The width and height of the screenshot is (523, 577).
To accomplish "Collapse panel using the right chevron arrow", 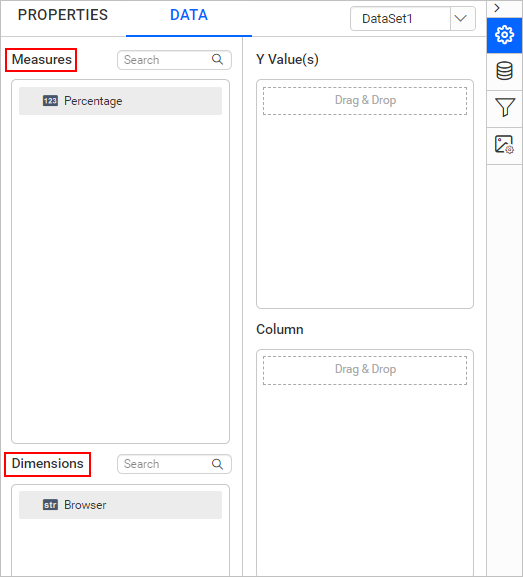I will pos(497,8).
